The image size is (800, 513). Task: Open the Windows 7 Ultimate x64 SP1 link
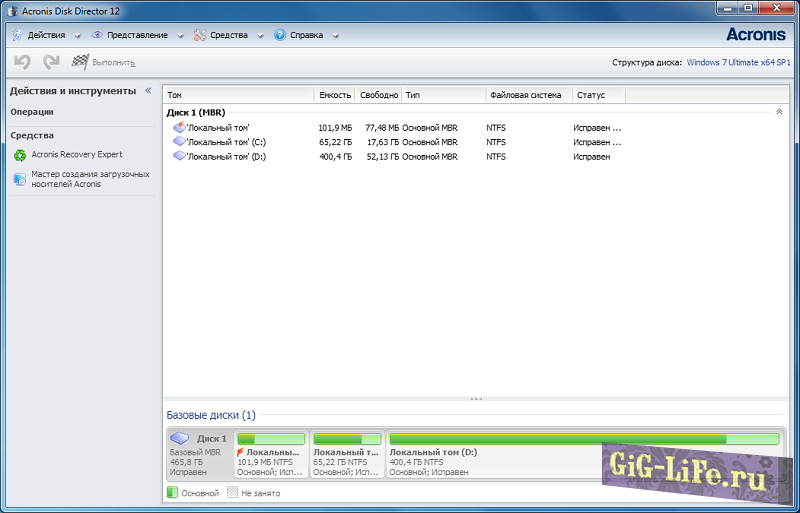pyautogui.click(x=738, y=62)
